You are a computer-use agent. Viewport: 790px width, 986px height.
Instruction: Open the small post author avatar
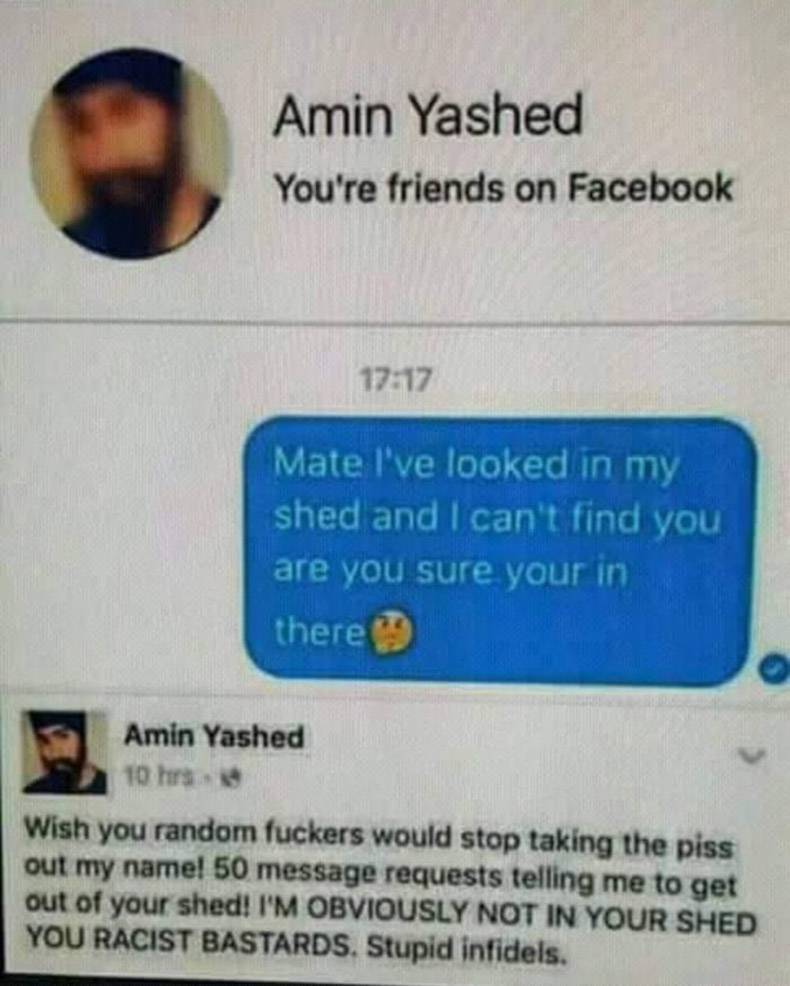(x=65, y=752)
